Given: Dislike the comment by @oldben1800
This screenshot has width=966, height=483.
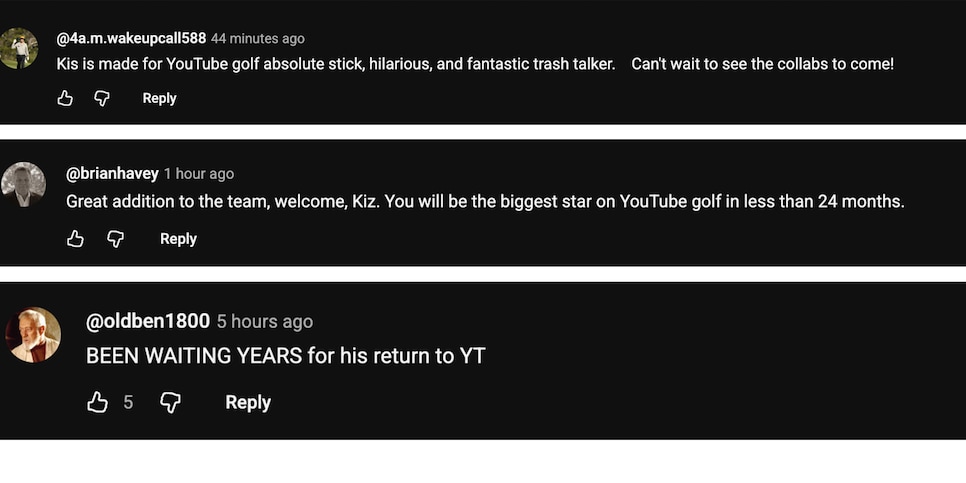Looking at the screenshot, I should [x=171, y=402].
